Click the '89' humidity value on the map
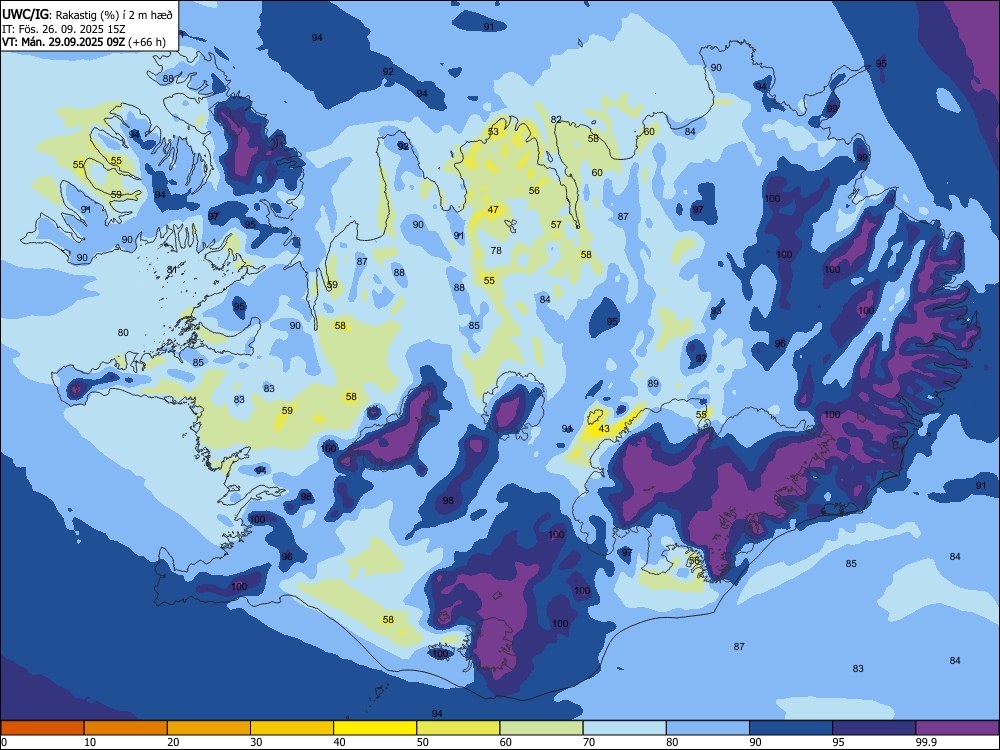This screenshot has width=1000, height=750. pos(653,383)
